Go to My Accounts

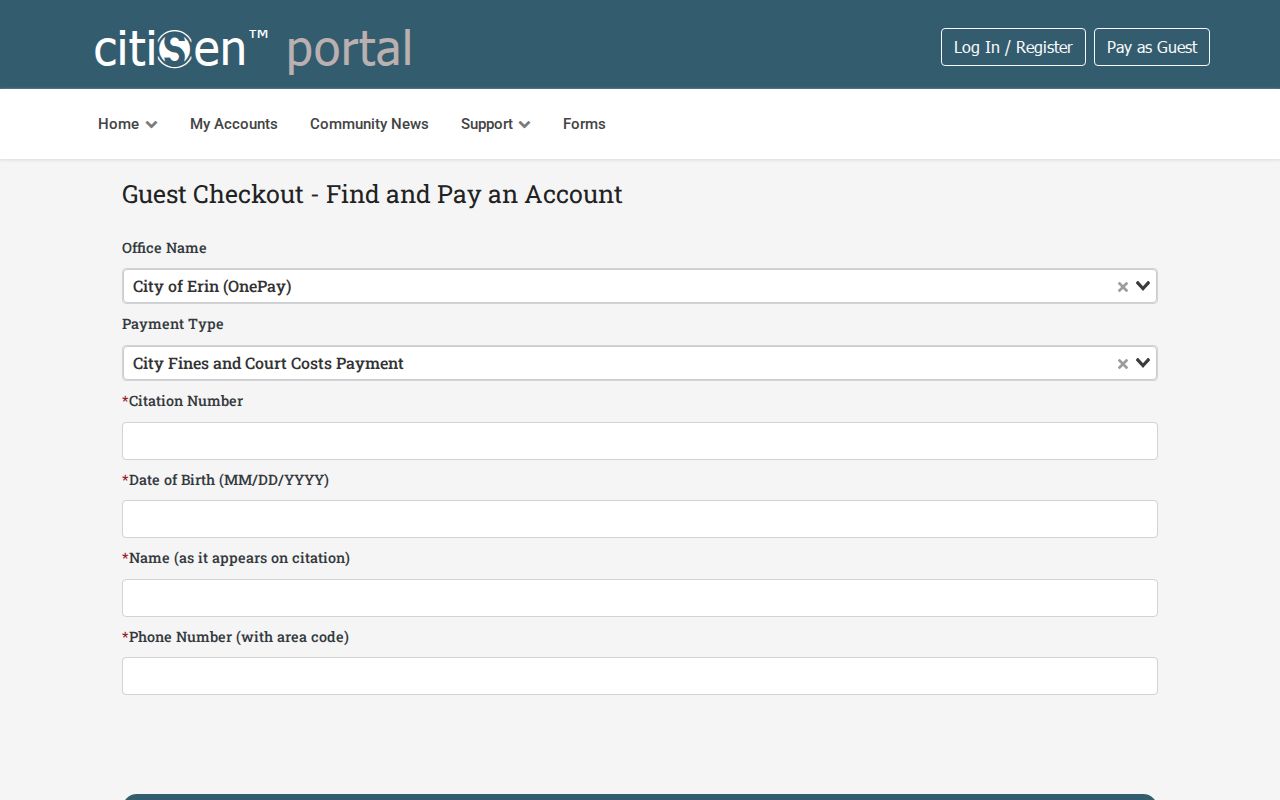[234, 124]
